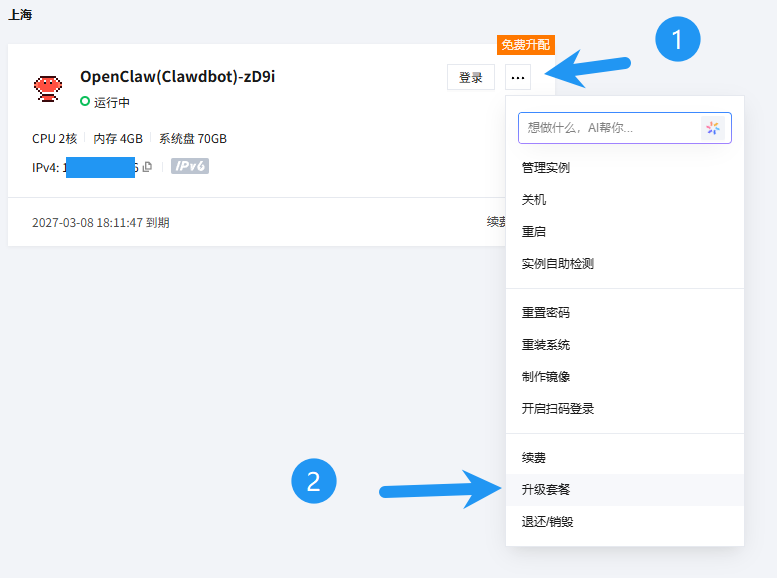Image resolution: width=777 pixels, height=578 pixels.
Task: Choose 关机 in the dropdown menu
Action: tap(534, 200)
